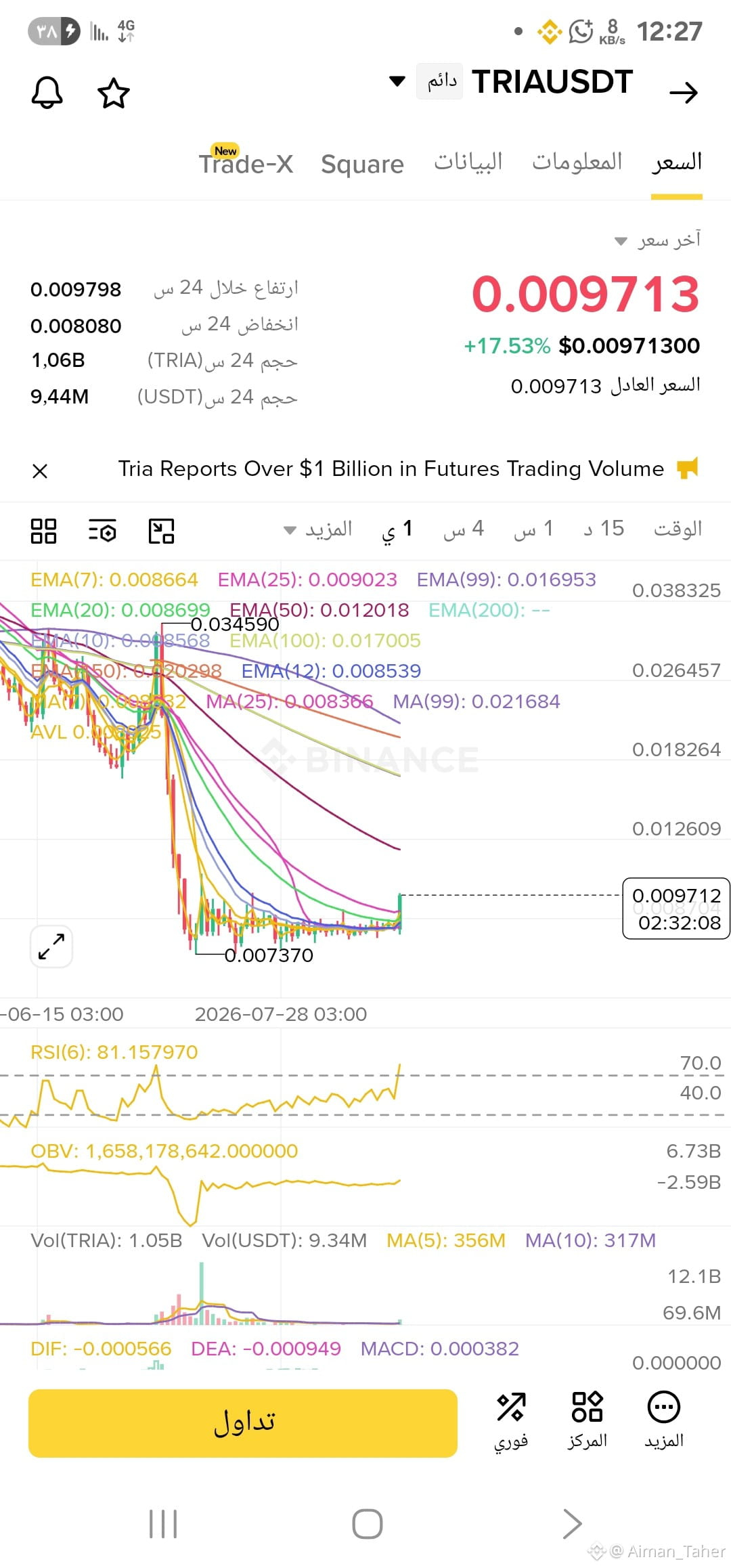This screenshot has height=1568, width=731.
Task: Tap the large price 0.009713
Action: click(585, 294)
